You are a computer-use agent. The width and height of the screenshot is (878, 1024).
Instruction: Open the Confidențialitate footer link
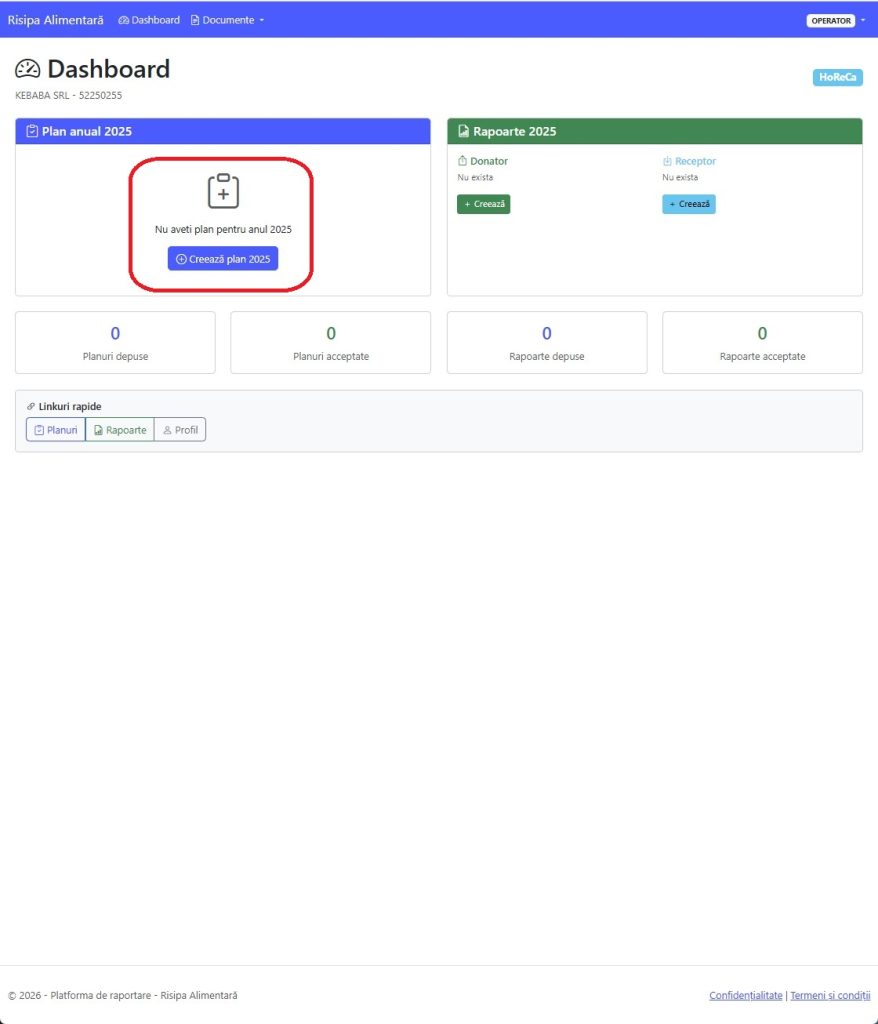pyautogui.click(x=745, y=995)
